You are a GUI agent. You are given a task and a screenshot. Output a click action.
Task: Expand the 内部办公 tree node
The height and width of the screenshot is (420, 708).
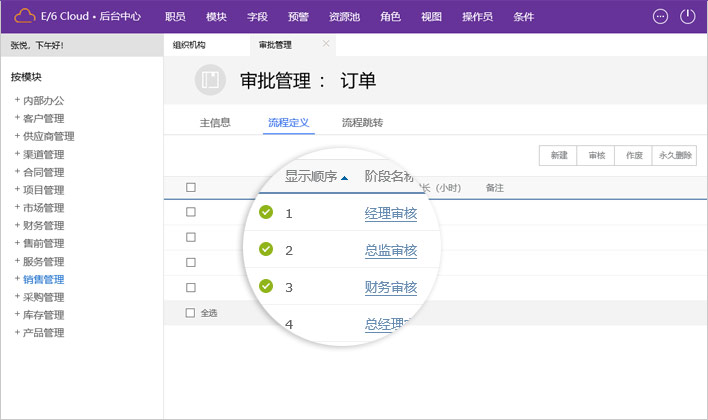point(17,100)
